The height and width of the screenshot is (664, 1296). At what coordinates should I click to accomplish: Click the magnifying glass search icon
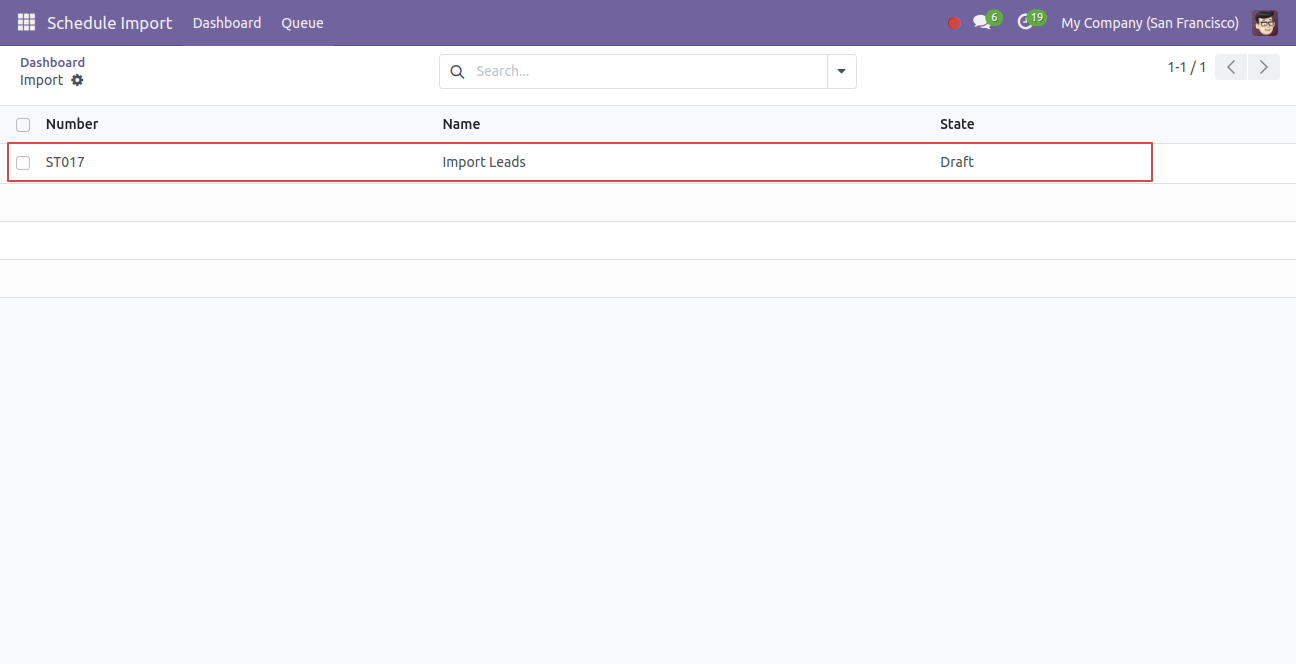(x=457, y=71)
